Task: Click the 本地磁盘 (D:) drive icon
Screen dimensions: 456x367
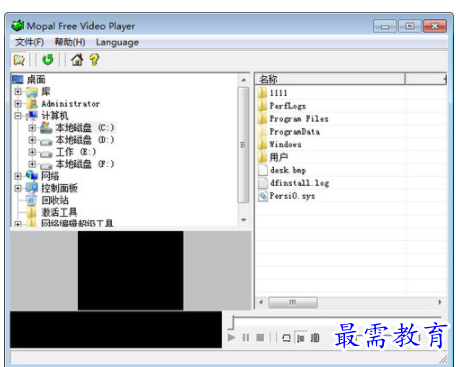Action: point(46,141)
